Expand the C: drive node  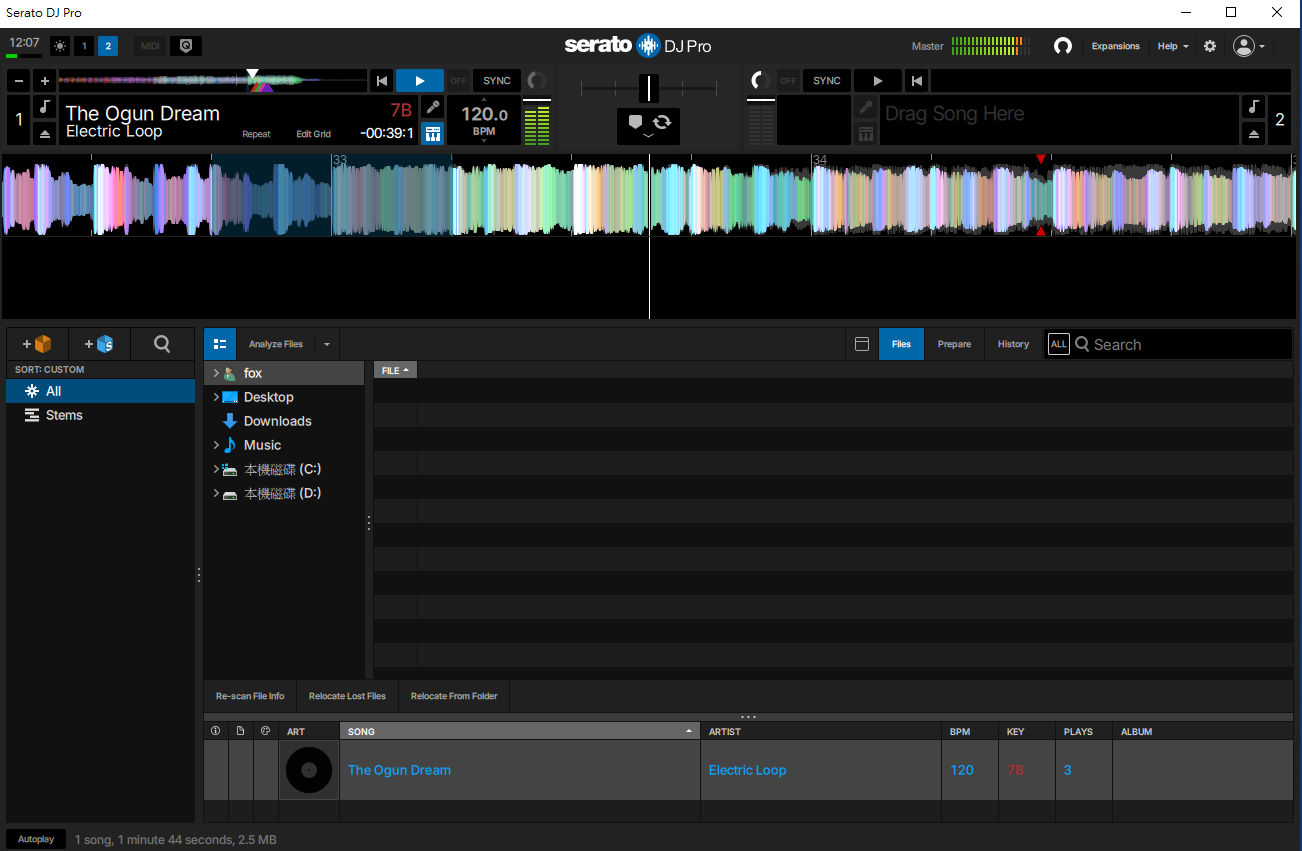(x=216, y=469)
